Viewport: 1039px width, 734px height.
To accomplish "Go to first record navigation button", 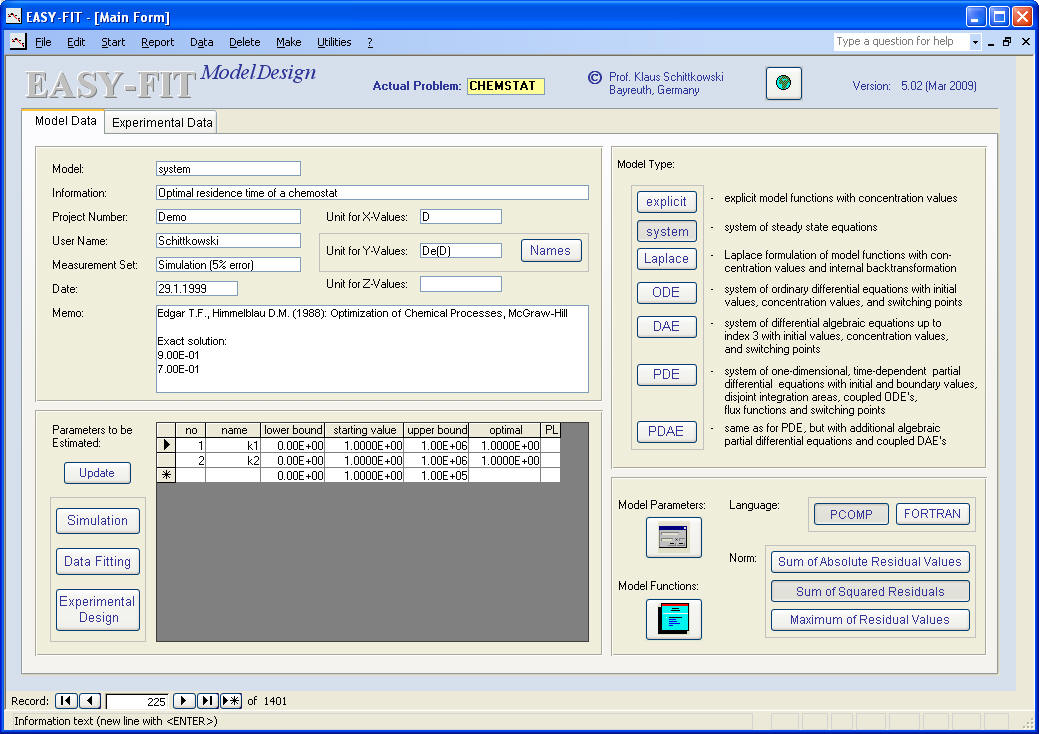I will [x=65, y=701].
